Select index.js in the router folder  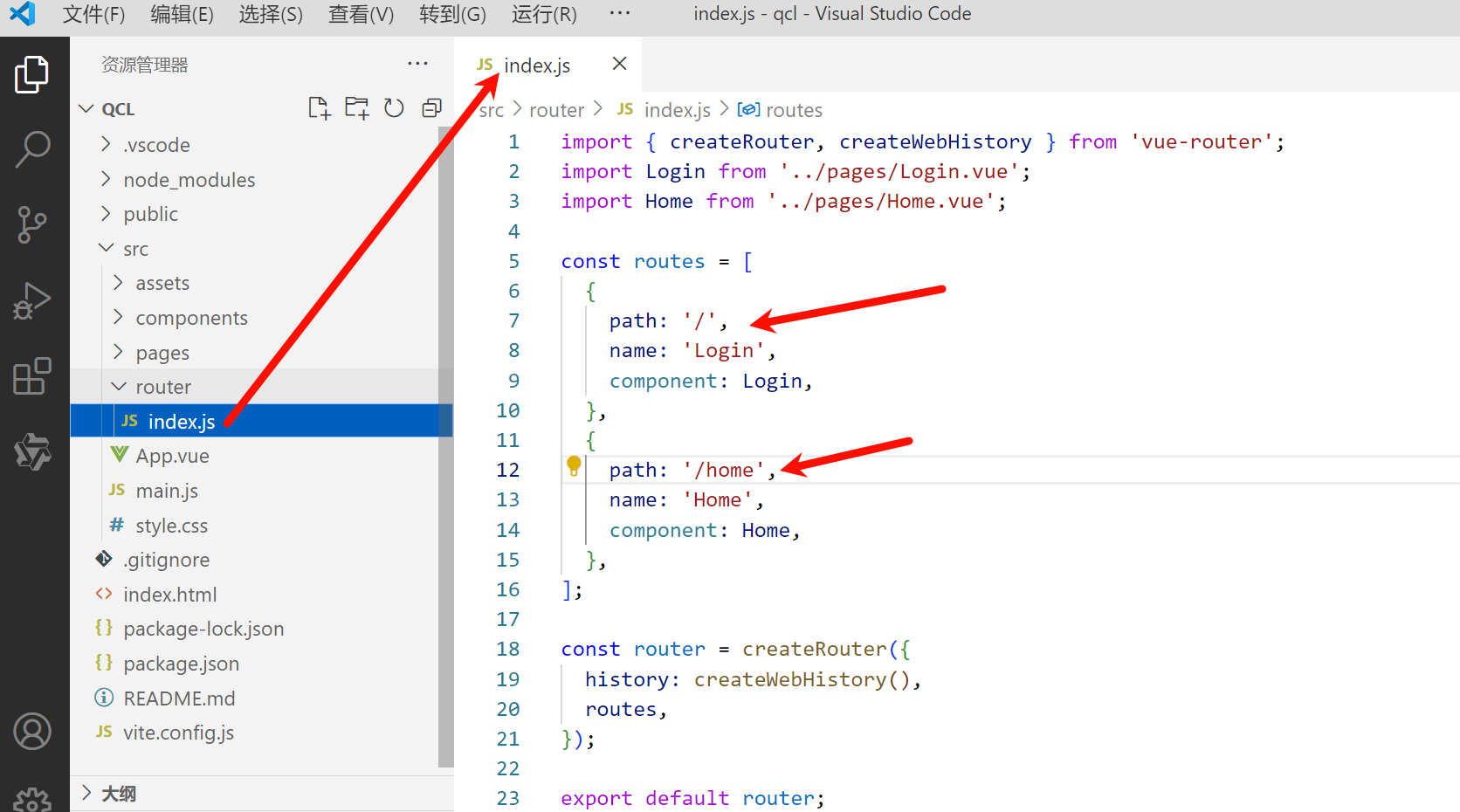pyautogui.click(x=261, y=421)
